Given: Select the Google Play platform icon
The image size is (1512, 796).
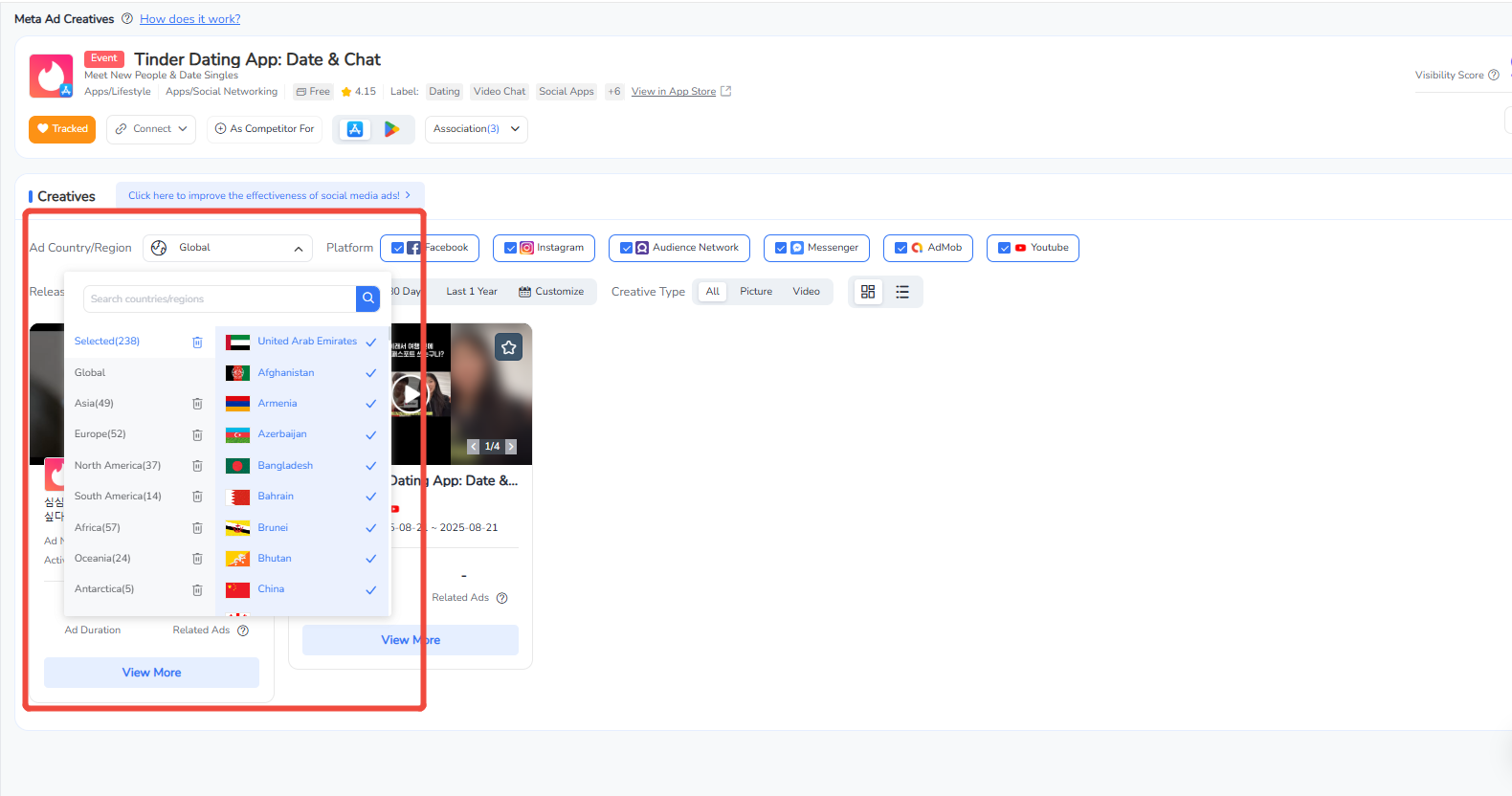Looking at the screenshot, I should click(x=391, y=129).
